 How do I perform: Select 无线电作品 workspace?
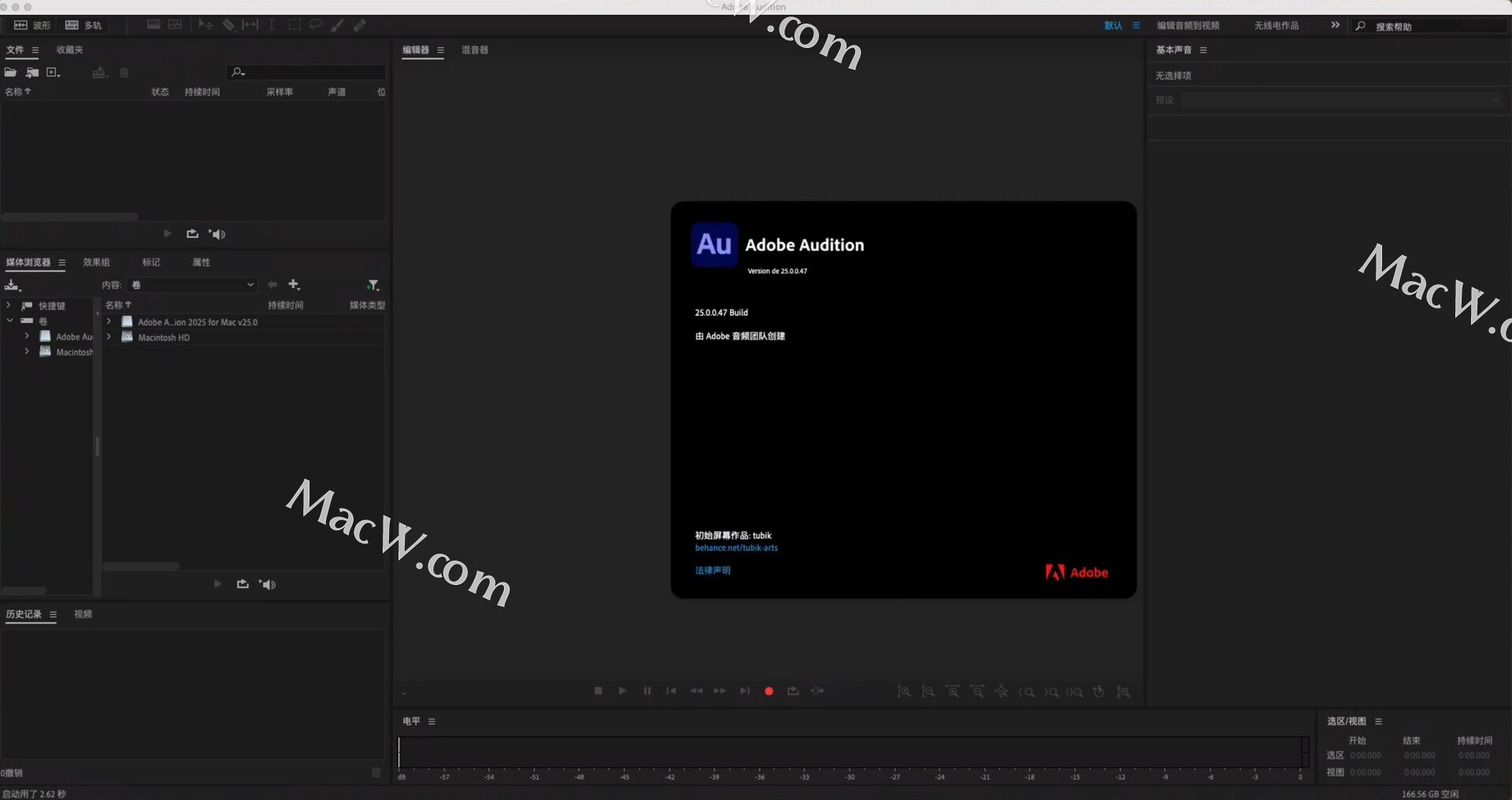tap(1276, 26)
